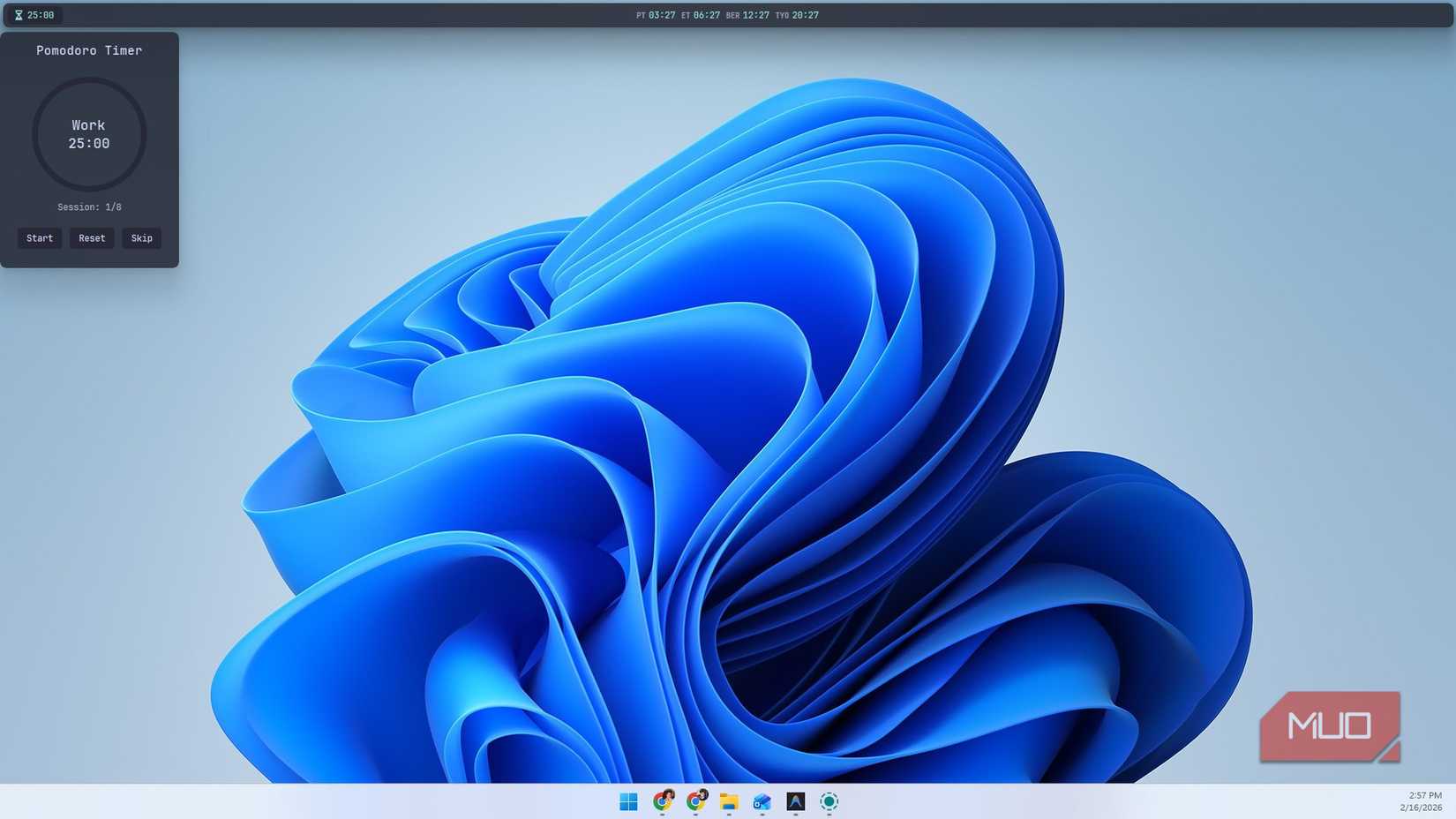
Task: Select the ET world clock
Action: tap(701, 15)
